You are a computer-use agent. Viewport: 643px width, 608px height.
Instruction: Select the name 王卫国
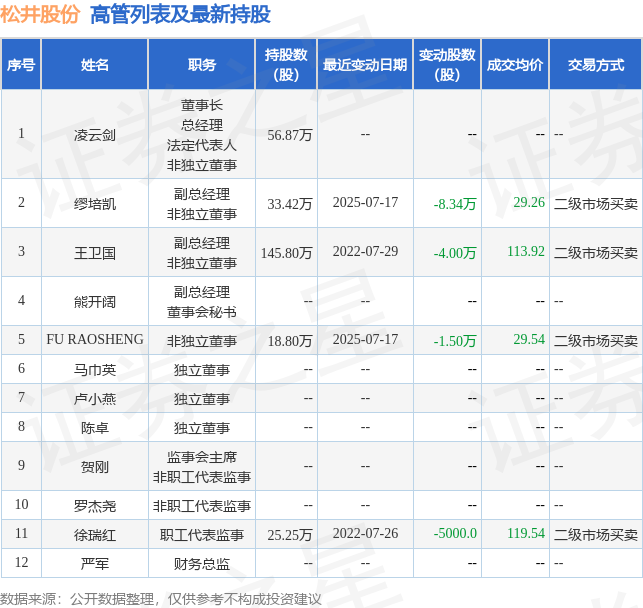pyautogui.click(x=95, y=253)
